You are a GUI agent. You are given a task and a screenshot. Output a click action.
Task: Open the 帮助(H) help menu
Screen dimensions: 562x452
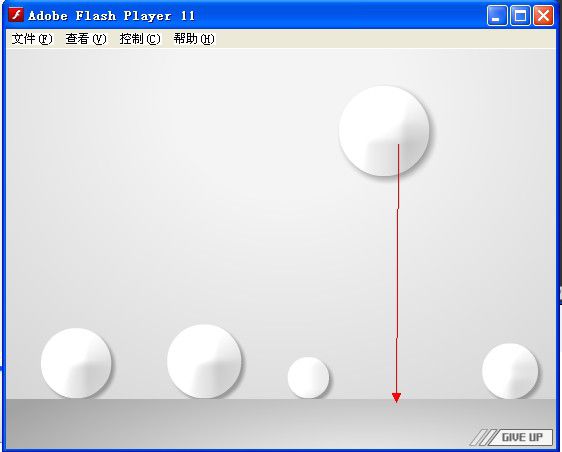(194, 39)
